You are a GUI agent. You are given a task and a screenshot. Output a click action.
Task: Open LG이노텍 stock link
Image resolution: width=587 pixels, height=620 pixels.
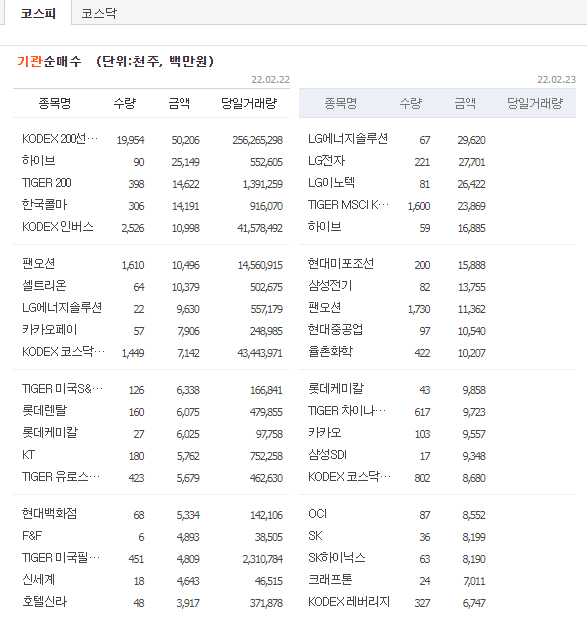(x=331, y=183)
